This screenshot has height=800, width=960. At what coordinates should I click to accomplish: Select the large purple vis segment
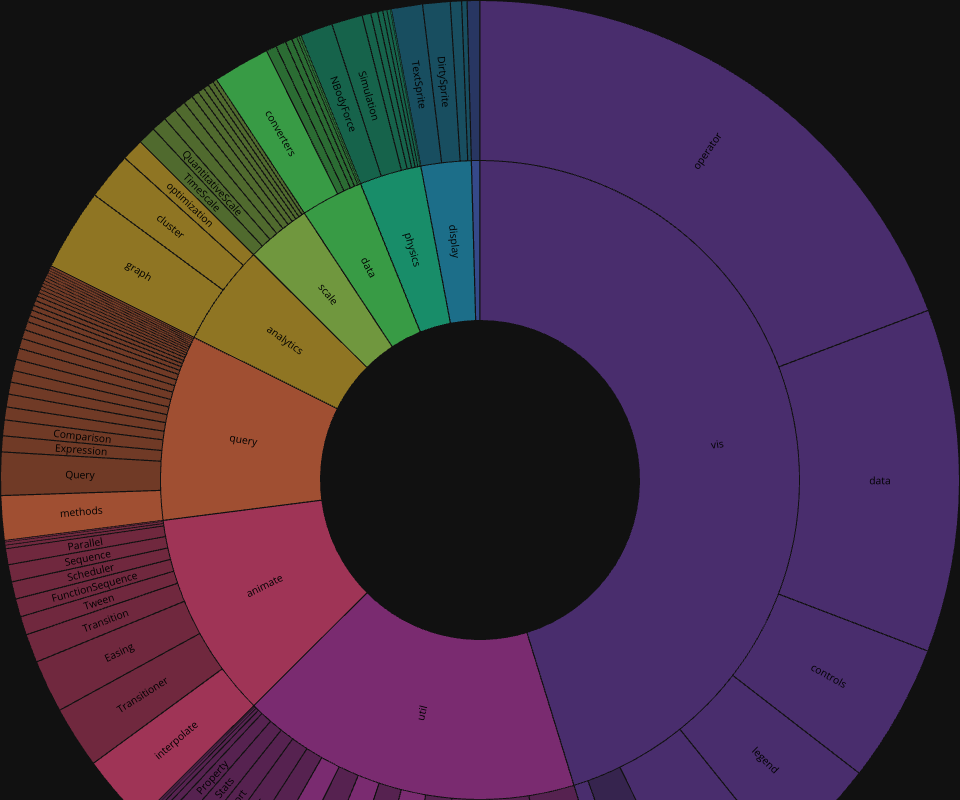716,444
